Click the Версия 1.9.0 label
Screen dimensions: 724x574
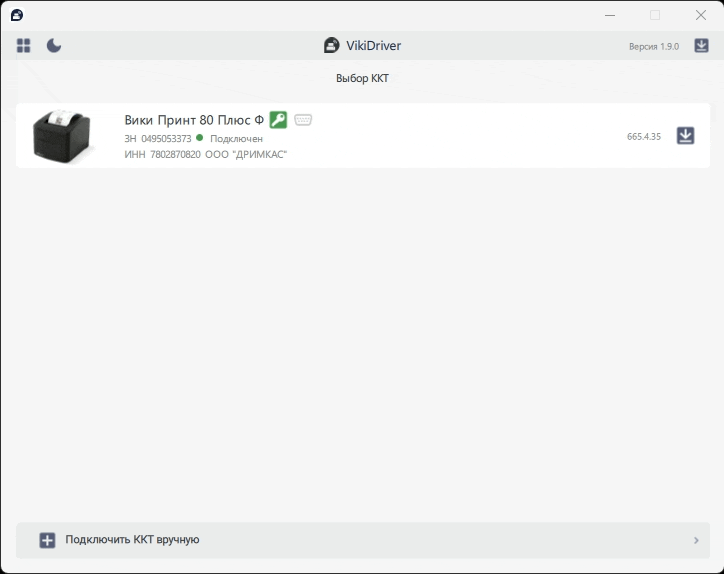point(653,47)
